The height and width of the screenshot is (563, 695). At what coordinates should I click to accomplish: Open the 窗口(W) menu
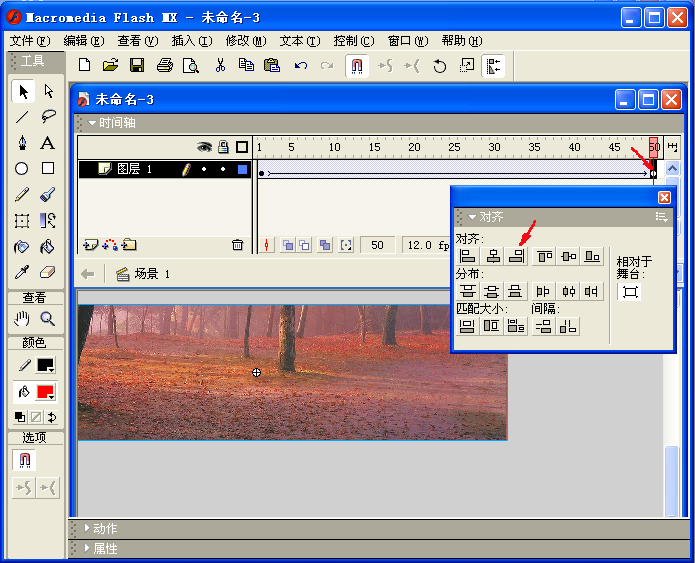pos(408,41)
